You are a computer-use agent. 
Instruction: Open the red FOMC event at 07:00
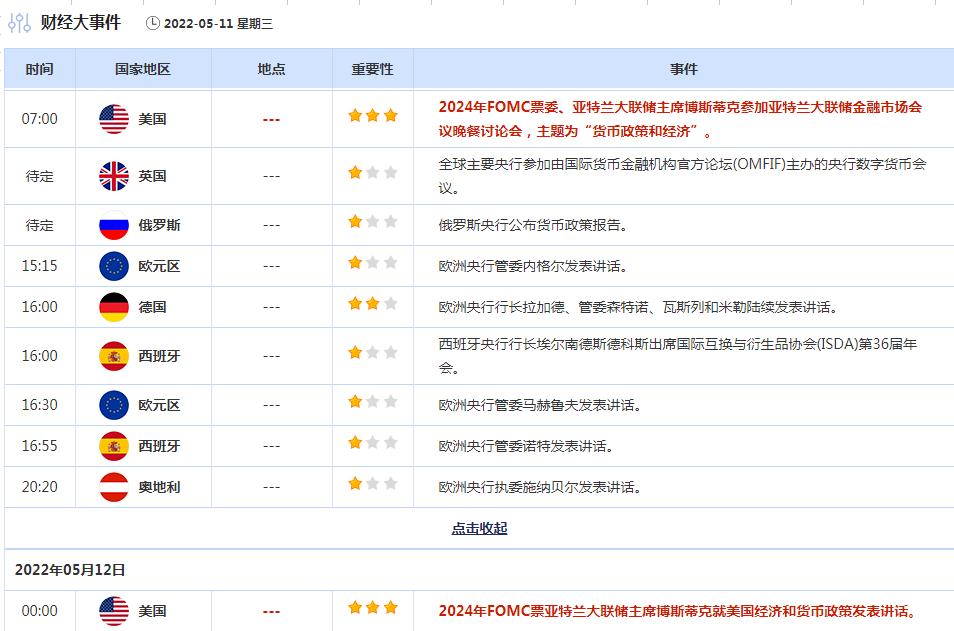click(680, 119)
